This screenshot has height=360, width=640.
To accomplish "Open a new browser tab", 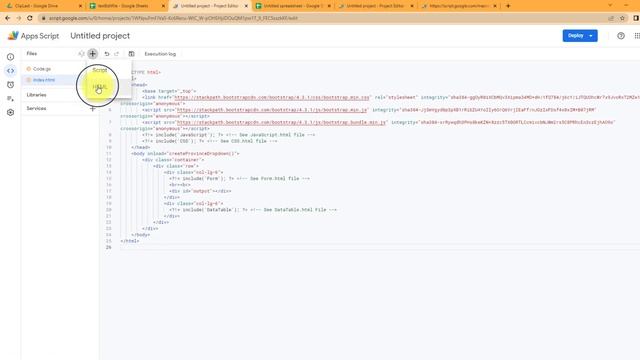I will point(508,6).
